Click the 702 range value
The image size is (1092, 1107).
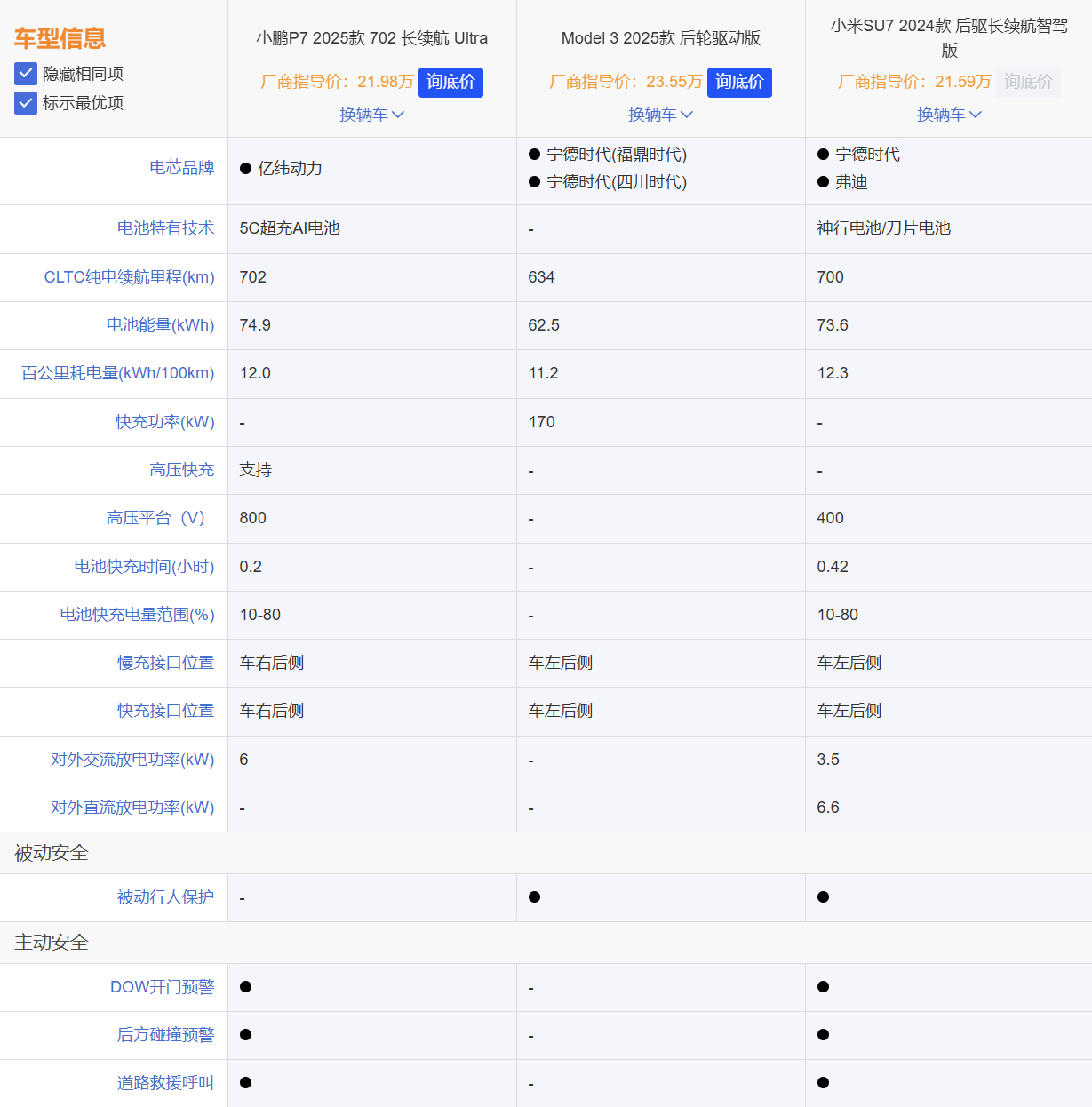click(x=253, y=277)
